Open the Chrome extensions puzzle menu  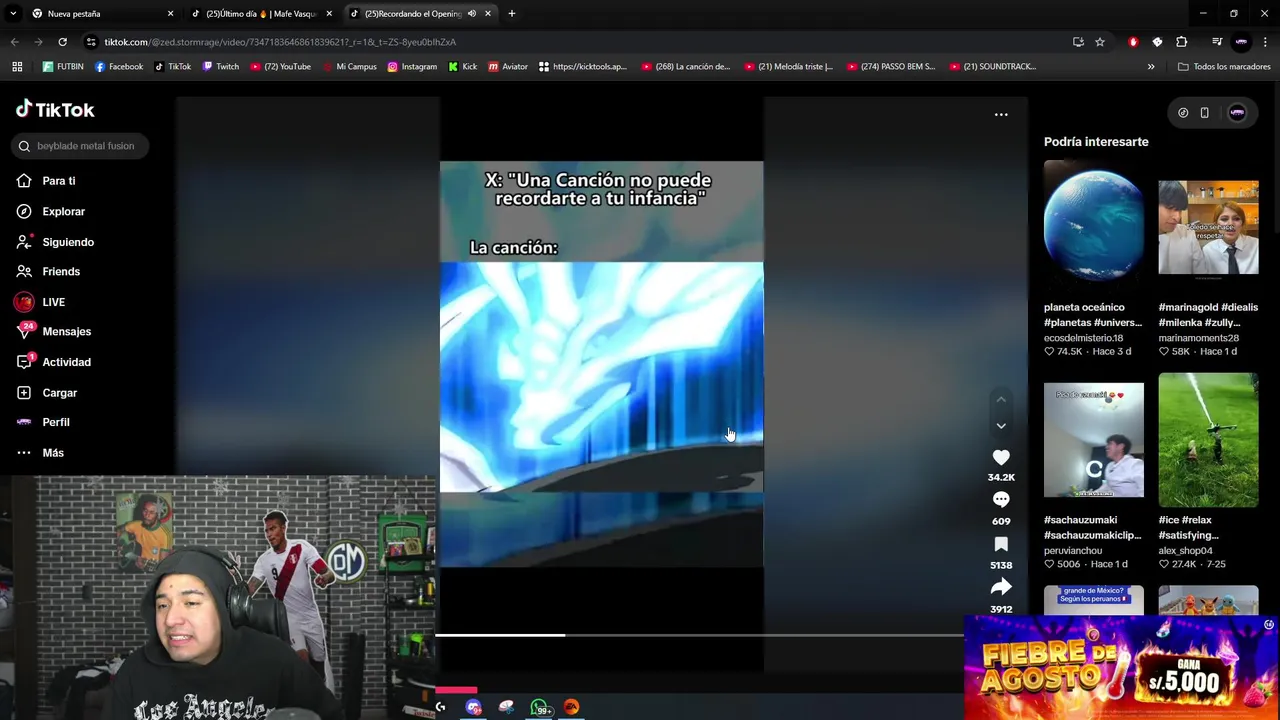pyautogui.click(x=1181, y=42)
